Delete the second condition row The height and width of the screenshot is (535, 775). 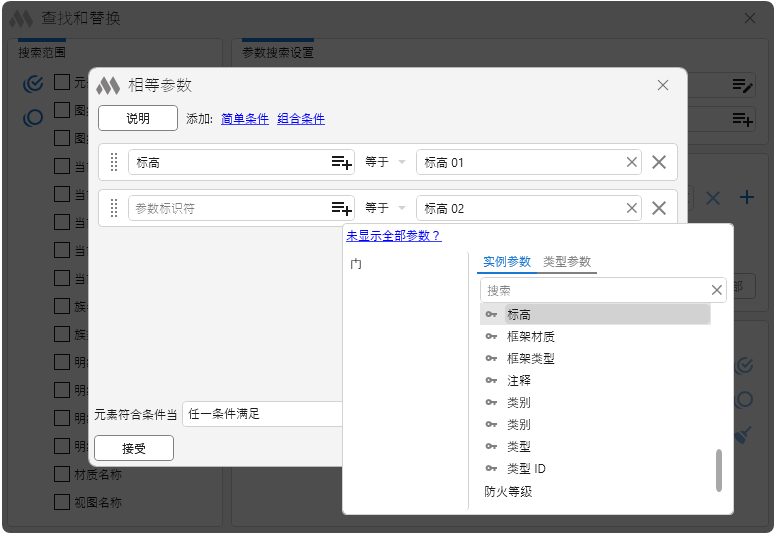coord(659,208)
